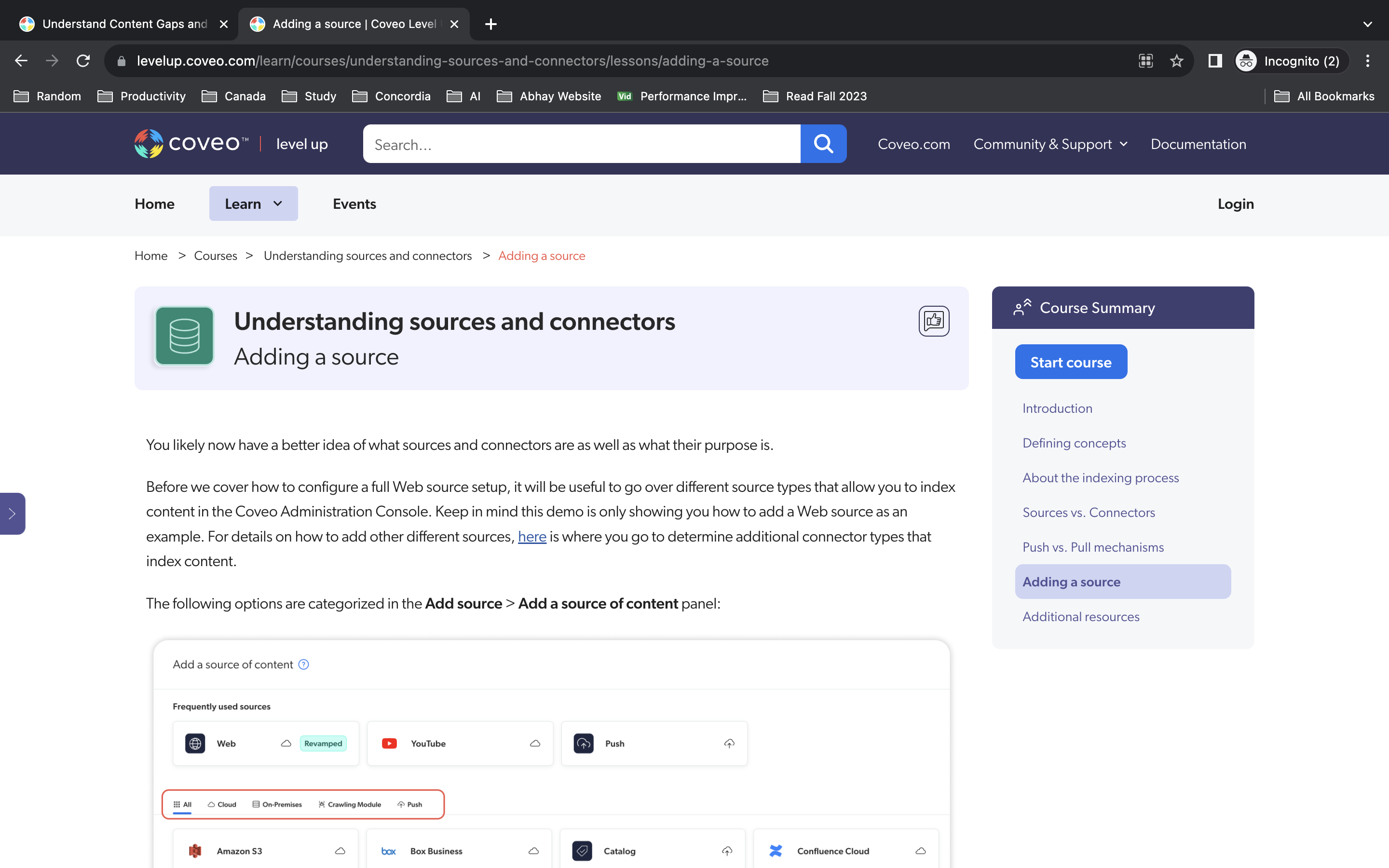Click the thumbs-up feedback icon
The image size is (1389, 868).
(x=933, y=321)
